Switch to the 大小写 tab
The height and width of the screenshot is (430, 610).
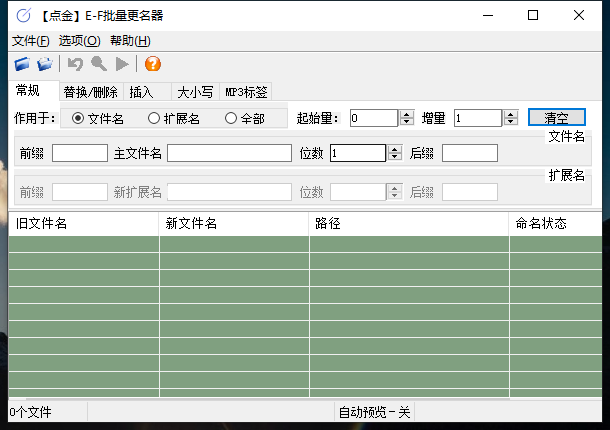195,92
